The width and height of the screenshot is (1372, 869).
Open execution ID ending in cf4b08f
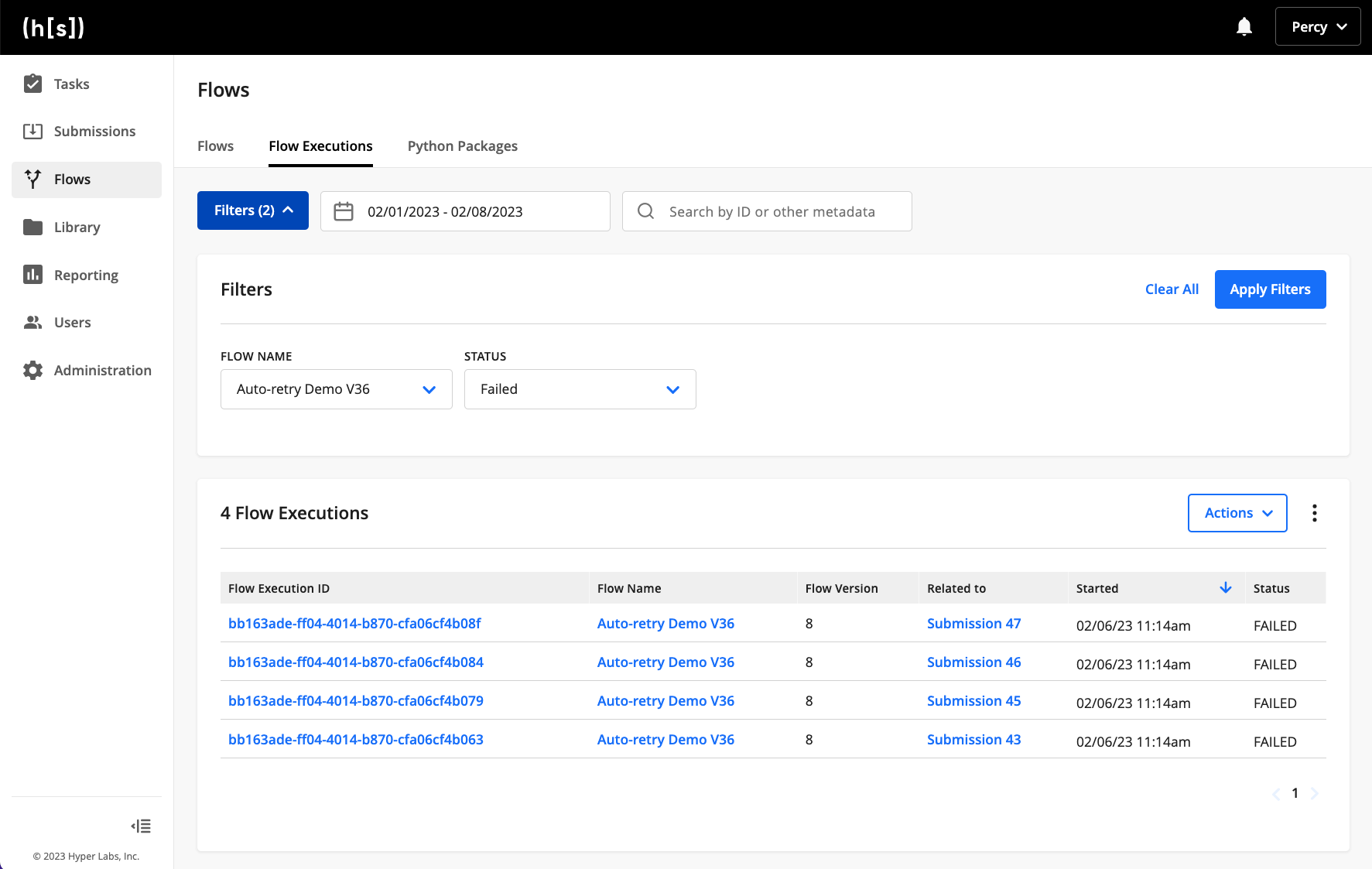354,624
